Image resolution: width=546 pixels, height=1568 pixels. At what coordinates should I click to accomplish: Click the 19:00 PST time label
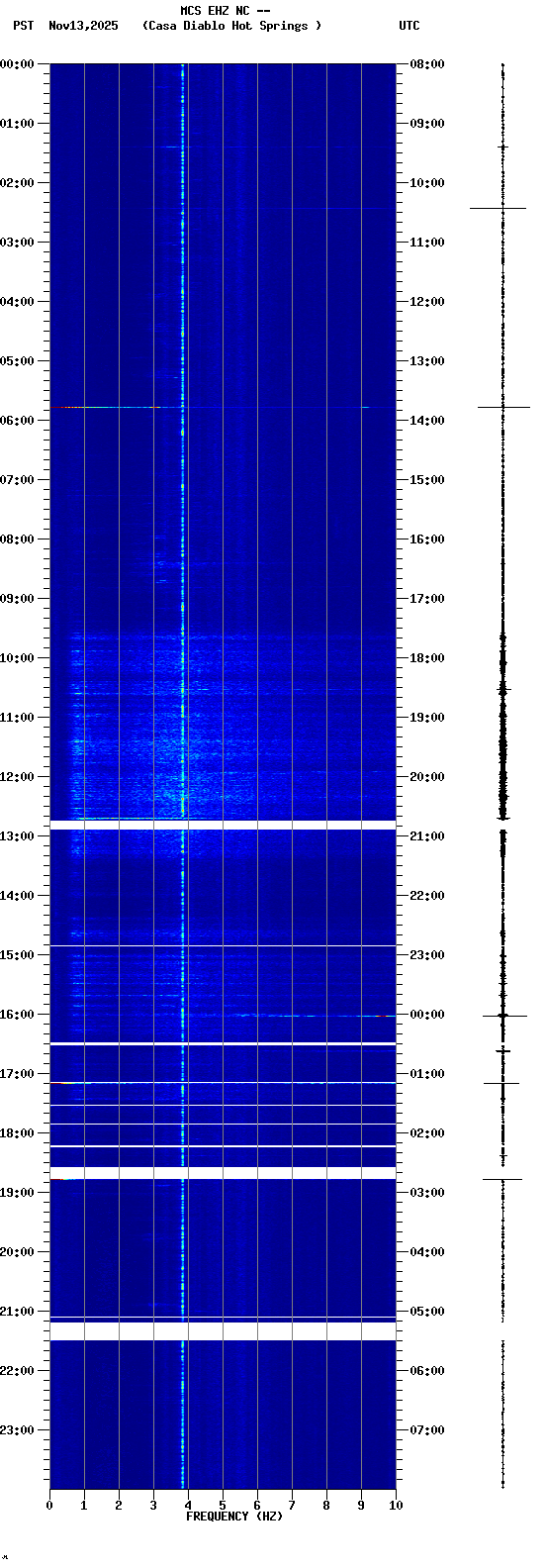[x=18, y=1193]
